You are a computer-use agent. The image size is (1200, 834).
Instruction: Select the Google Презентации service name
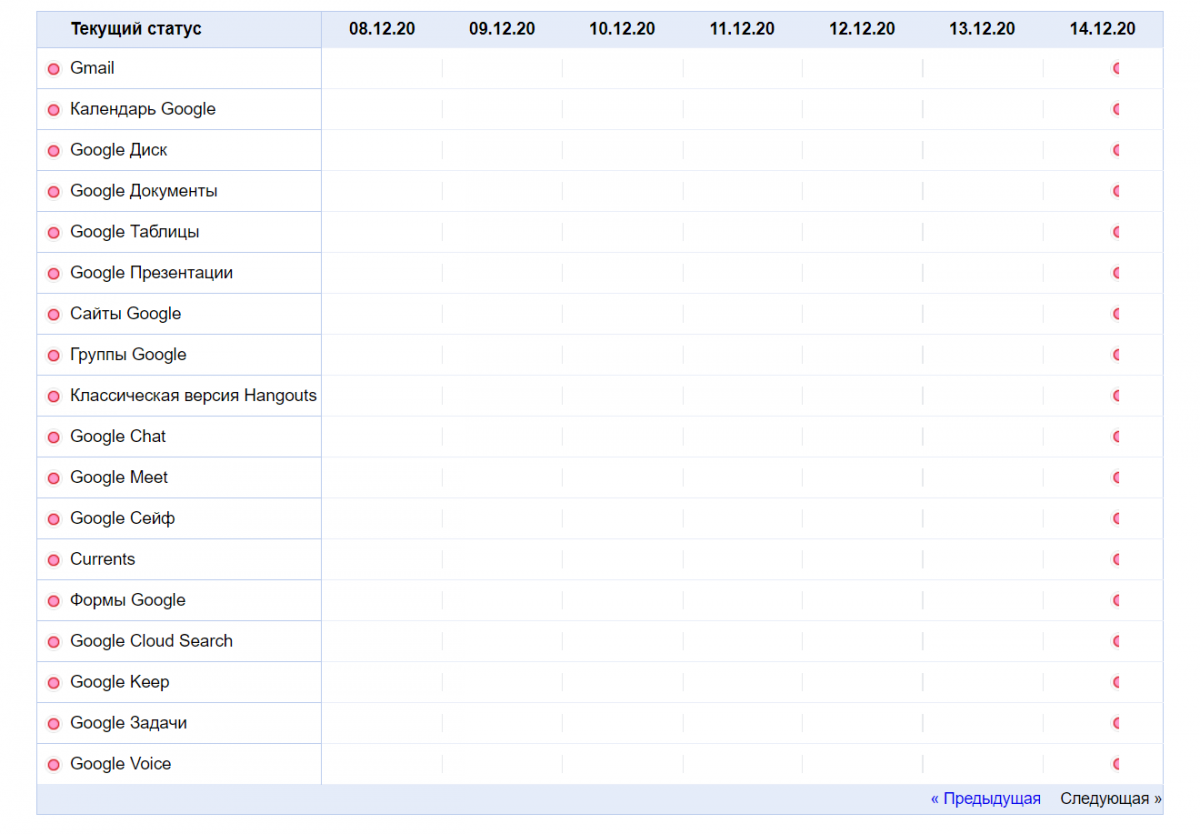152,273
